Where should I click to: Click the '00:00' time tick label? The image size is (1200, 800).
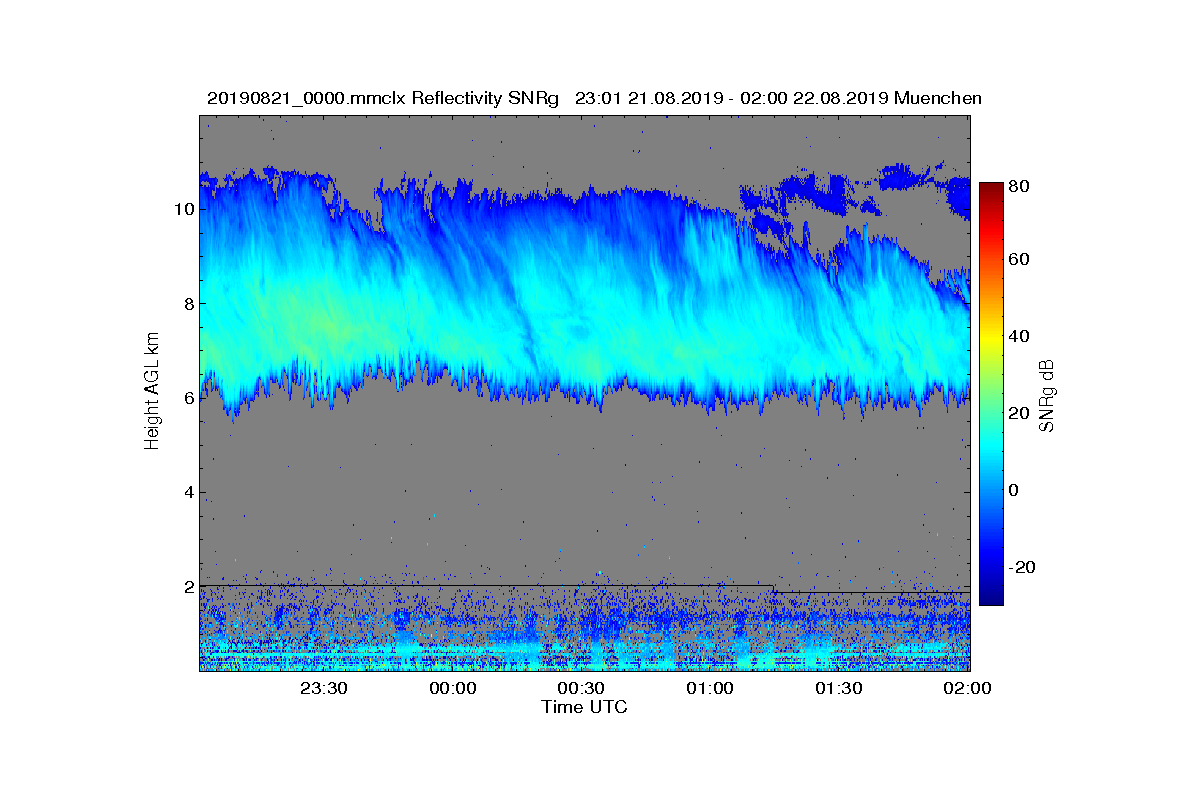point(453,688)
